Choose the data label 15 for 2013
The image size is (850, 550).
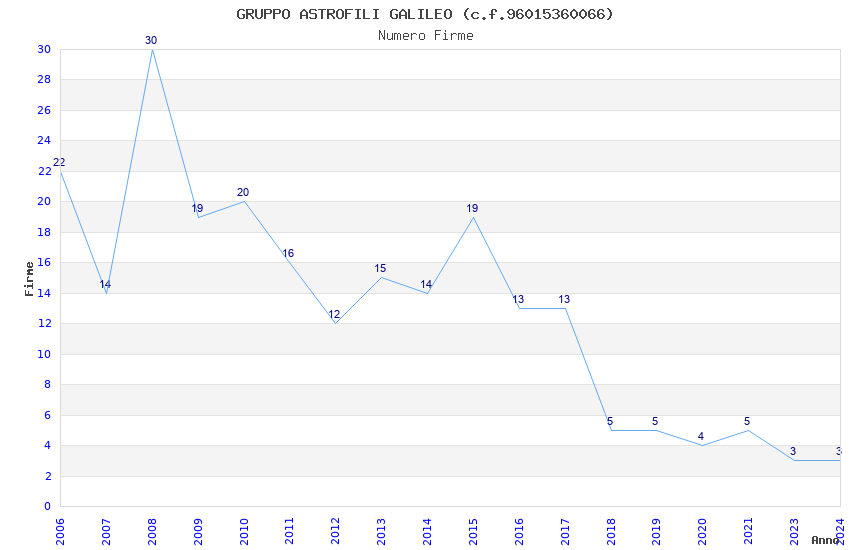pyautogui.click(x=380, y=269)
